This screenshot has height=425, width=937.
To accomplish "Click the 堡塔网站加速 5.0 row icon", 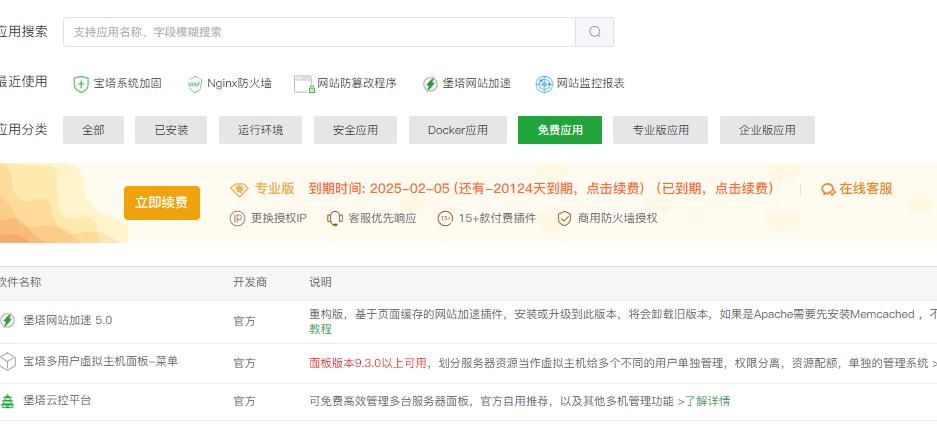I will [7, 320].
